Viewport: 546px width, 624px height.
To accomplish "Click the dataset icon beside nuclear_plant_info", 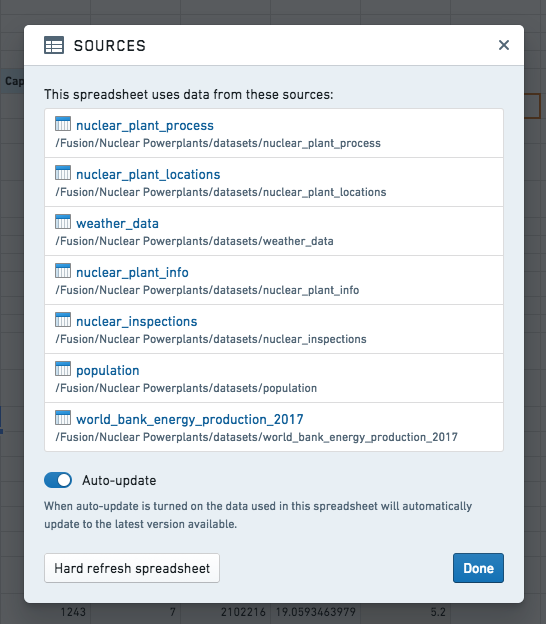I will point(63,271).
